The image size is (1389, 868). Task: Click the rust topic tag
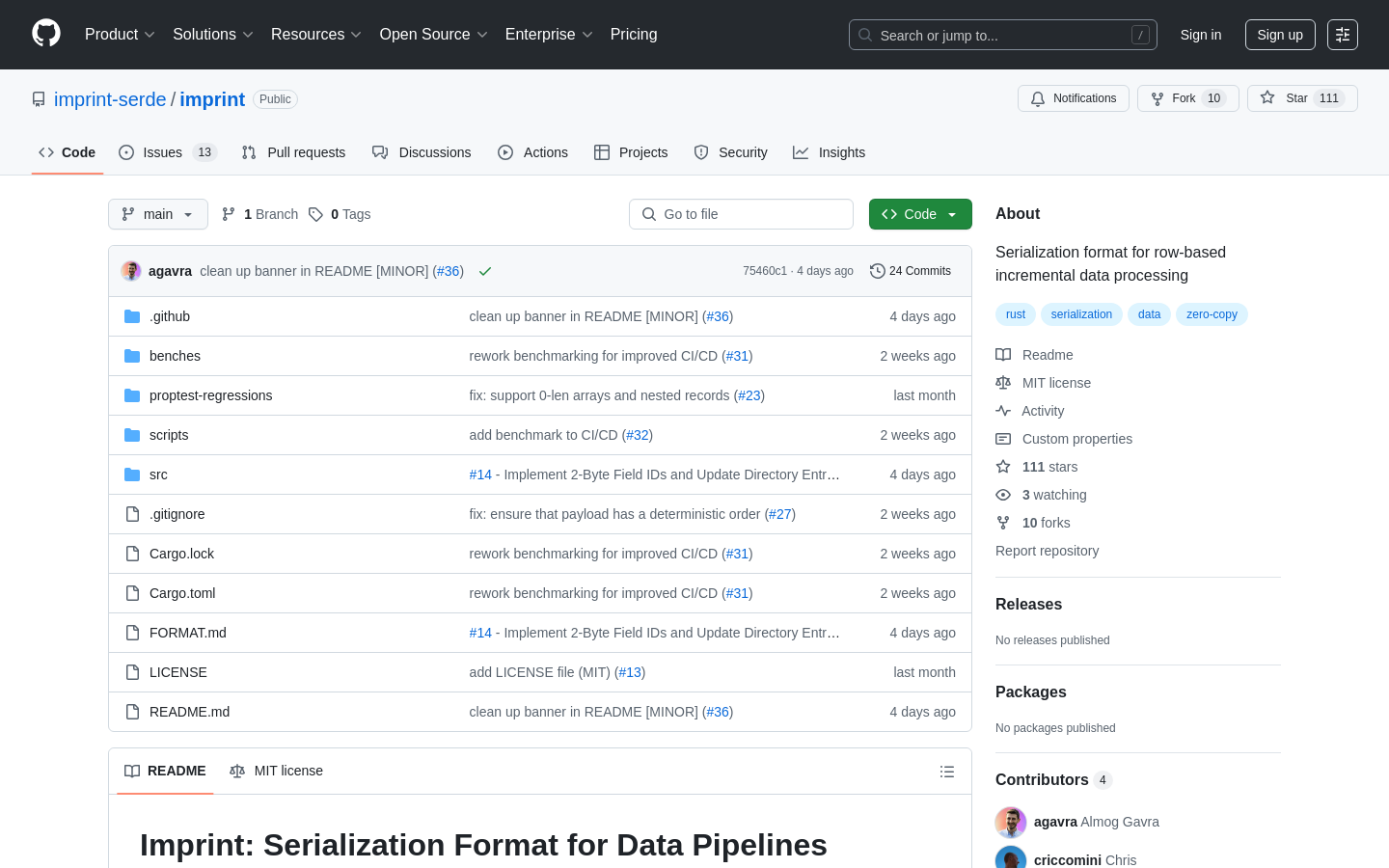(1016, 314)
